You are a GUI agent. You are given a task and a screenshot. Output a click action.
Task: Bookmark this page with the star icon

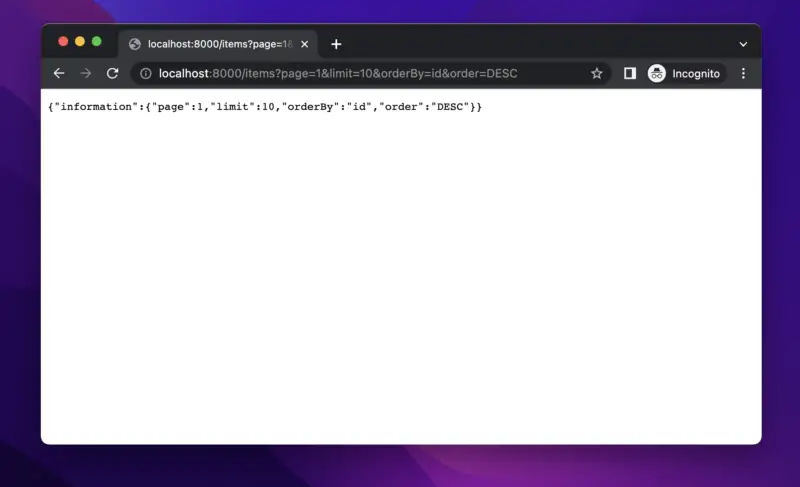[596, 73]
